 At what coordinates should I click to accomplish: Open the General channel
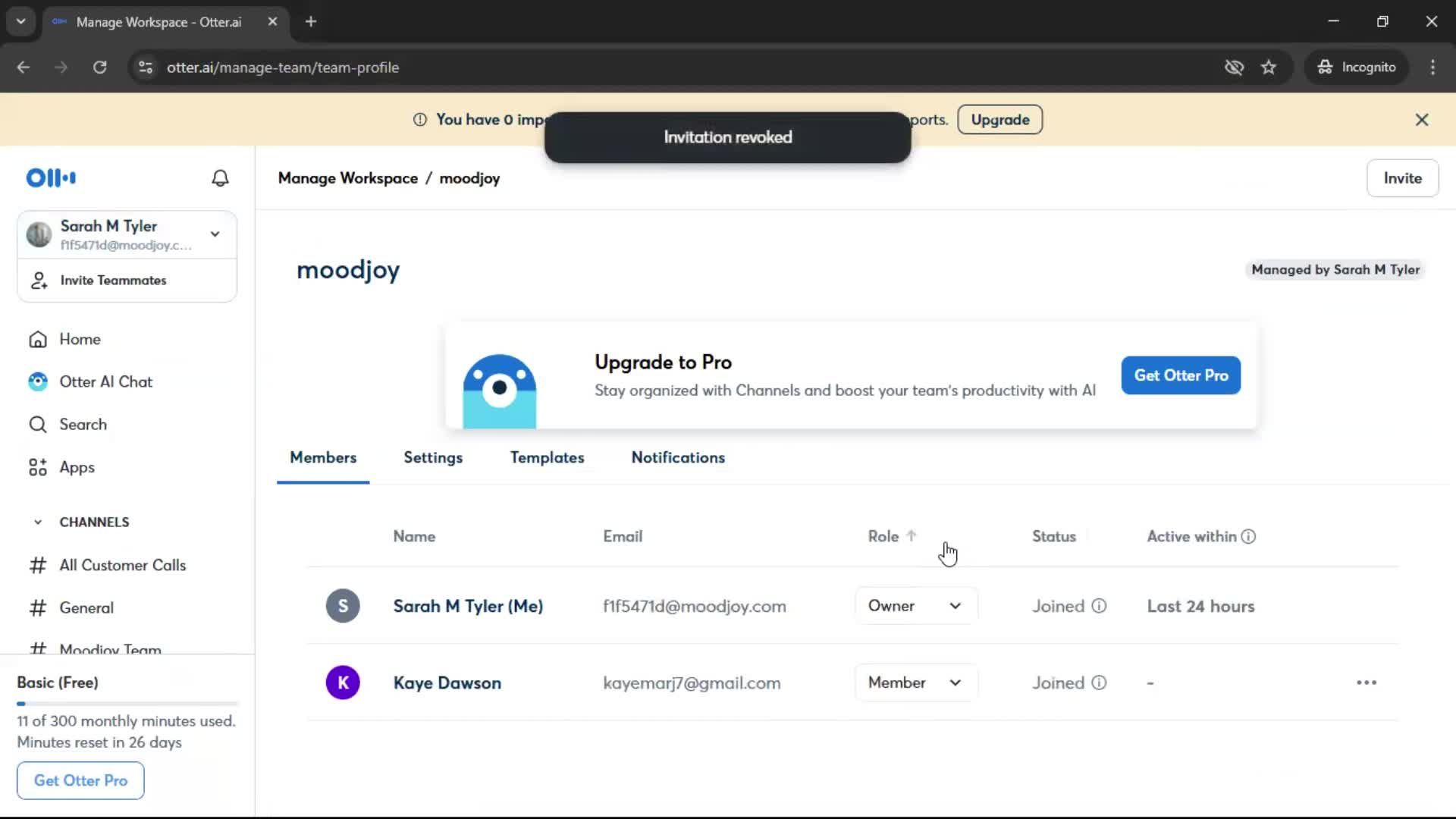(x=86, y=608)
